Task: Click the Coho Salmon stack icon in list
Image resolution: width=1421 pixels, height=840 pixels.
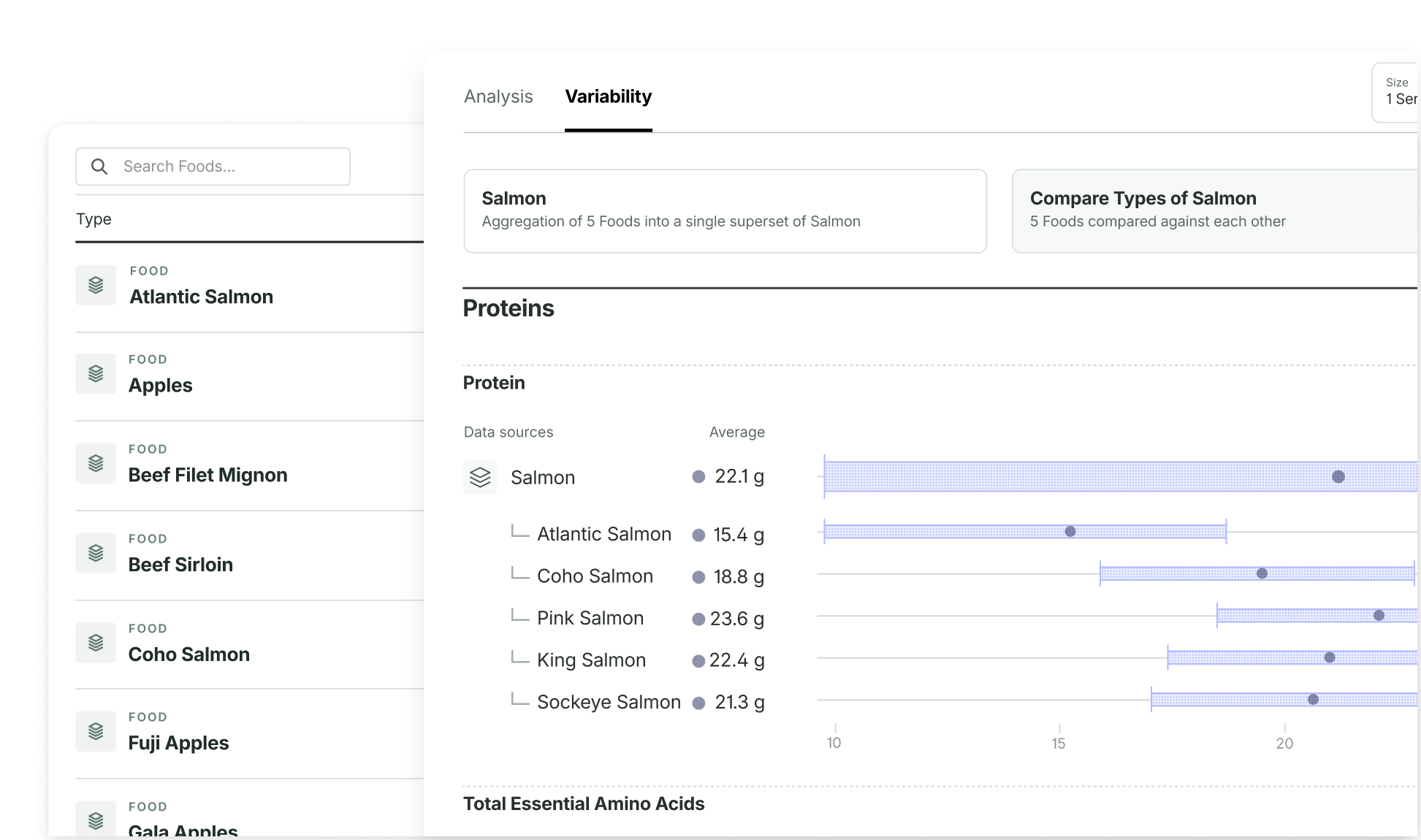Action: 96,643
